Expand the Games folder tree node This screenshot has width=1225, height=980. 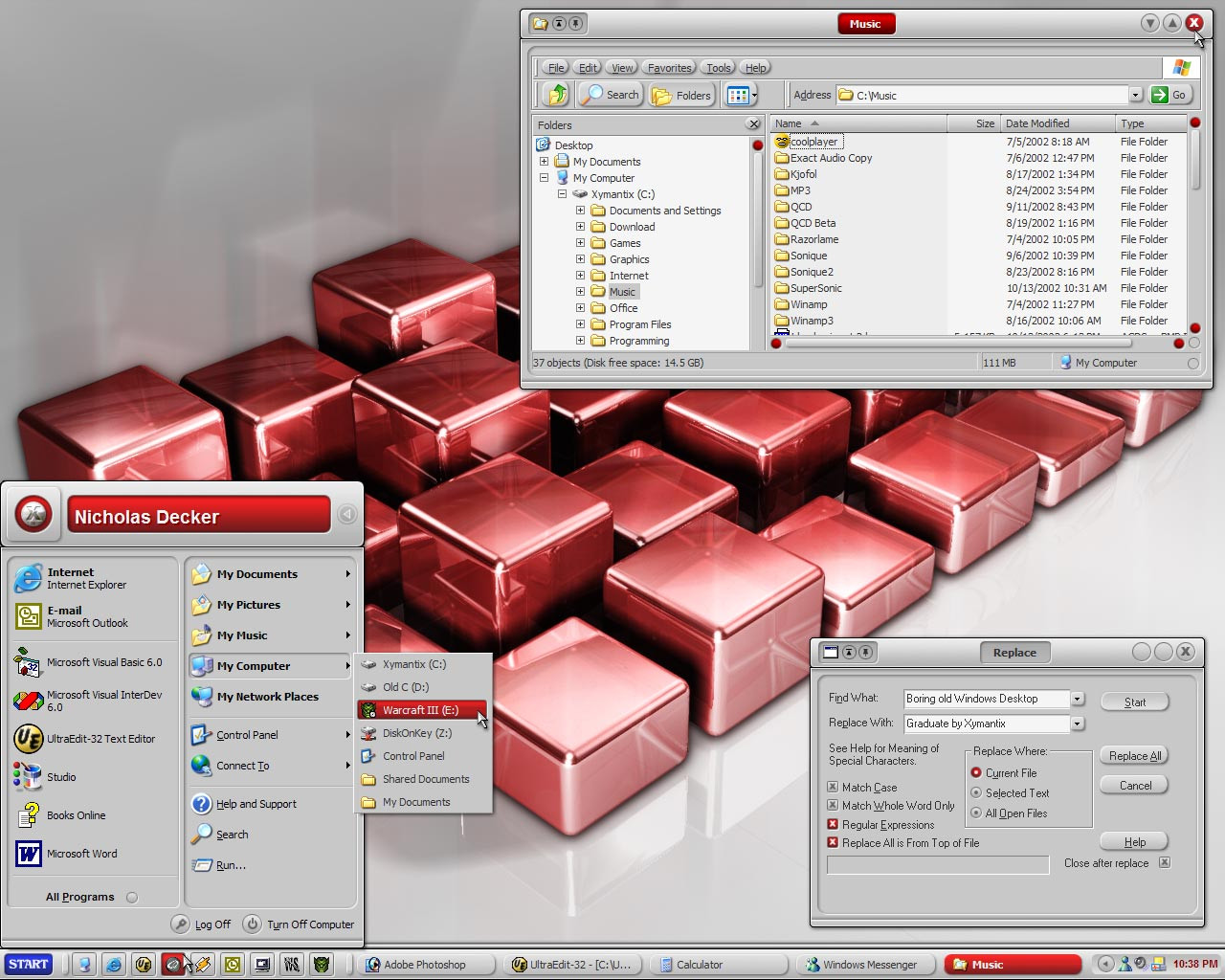click(x=580, y=243)
